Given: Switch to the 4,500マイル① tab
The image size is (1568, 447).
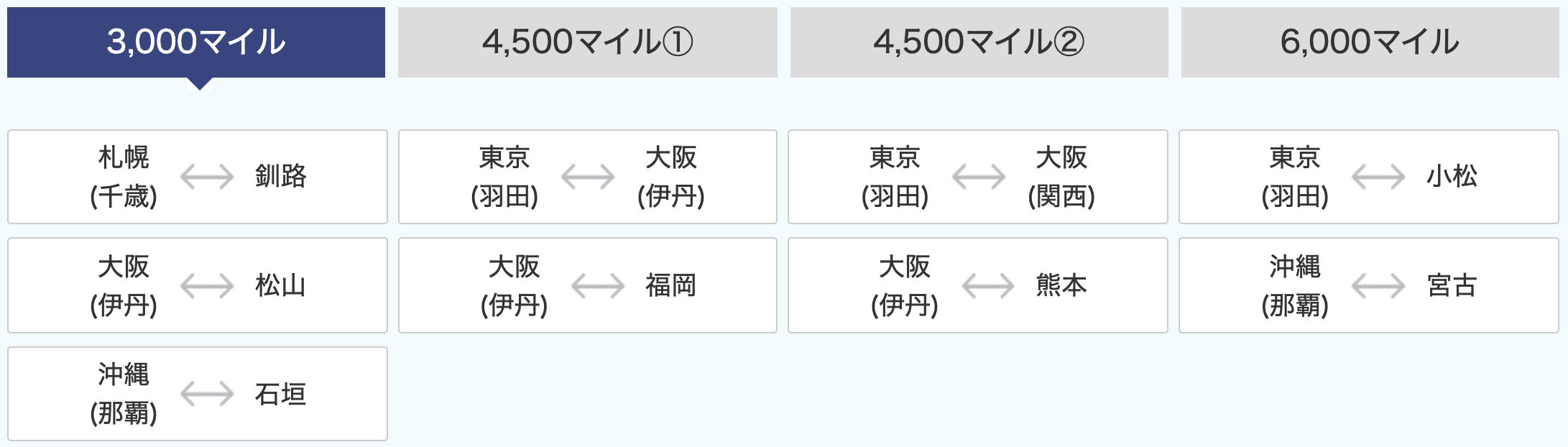Looking at the screenshot, I should (x=588, y=42).
